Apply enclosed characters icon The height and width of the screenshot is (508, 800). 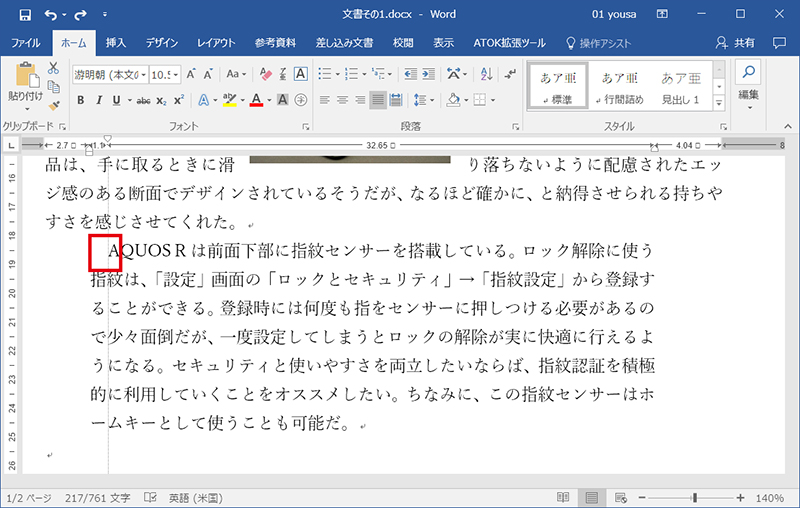tap(301, 100)
